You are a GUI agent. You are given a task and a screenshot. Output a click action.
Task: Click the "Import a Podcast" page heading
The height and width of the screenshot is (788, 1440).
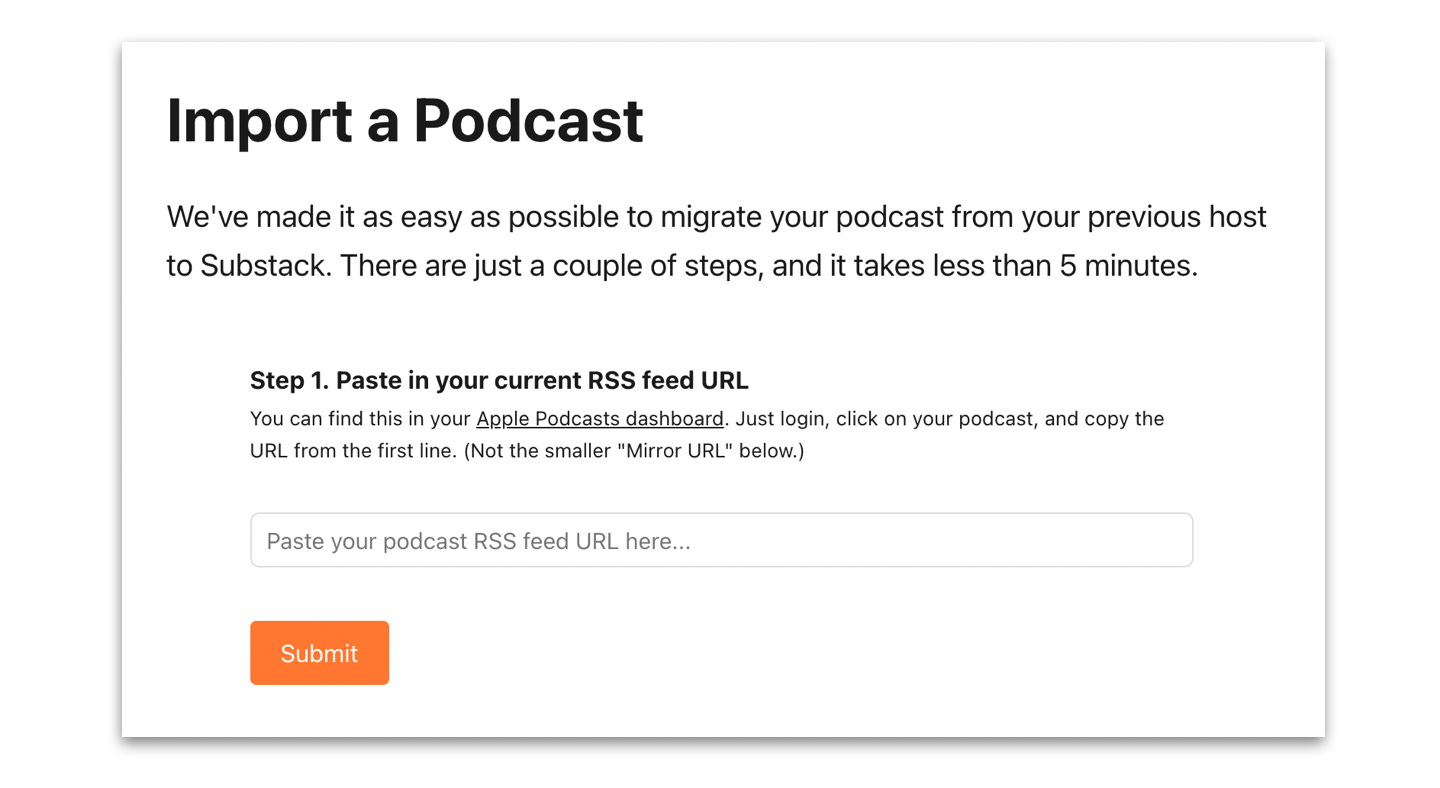pyautogui.click(x=404, y=121)
